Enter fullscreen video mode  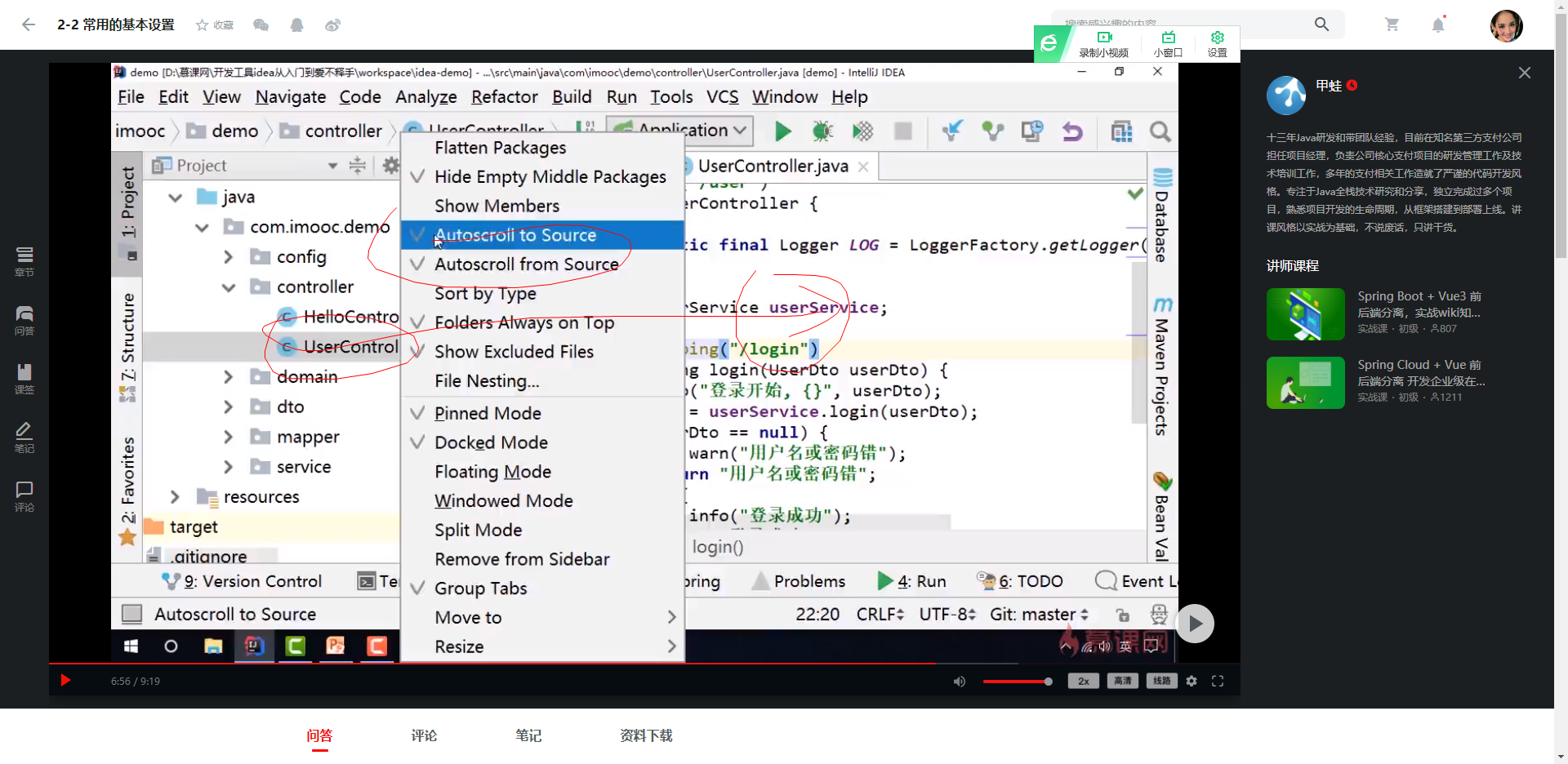coord(1218,681)
